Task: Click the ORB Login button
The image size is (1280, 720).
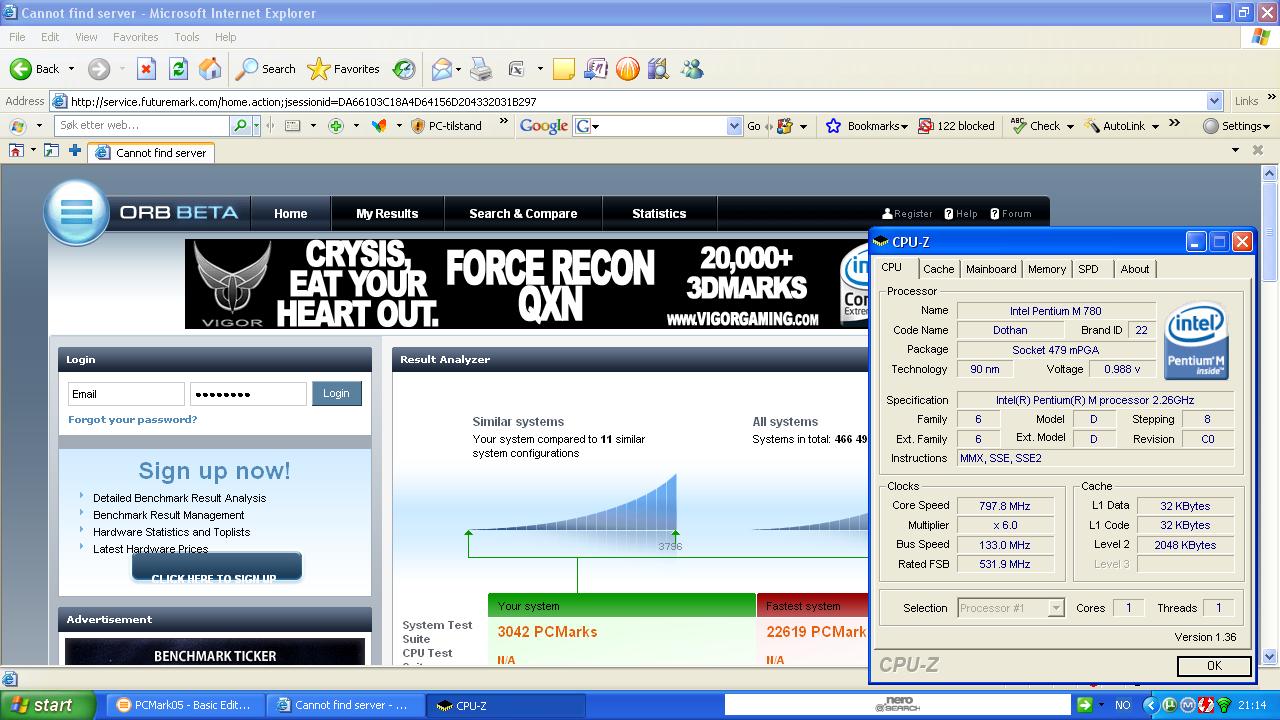Action: (336, 393)
